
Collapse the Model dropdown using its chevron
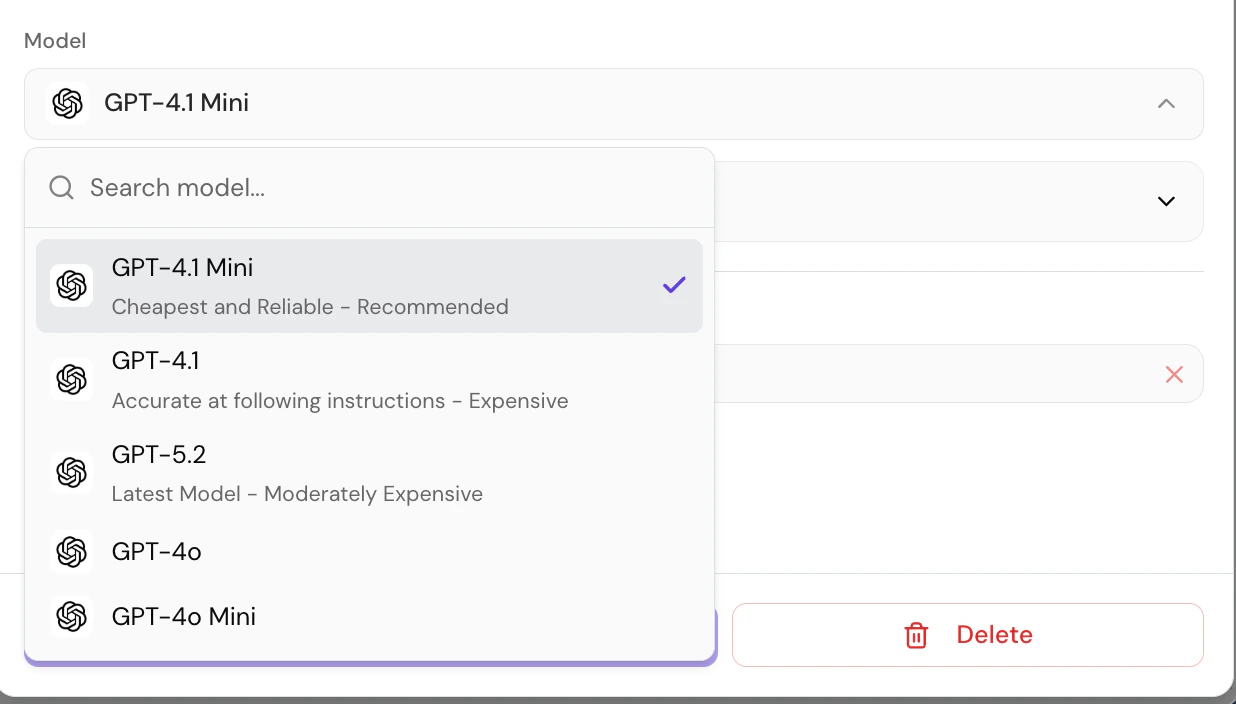pyautogui.click(x=1166, y=103)
